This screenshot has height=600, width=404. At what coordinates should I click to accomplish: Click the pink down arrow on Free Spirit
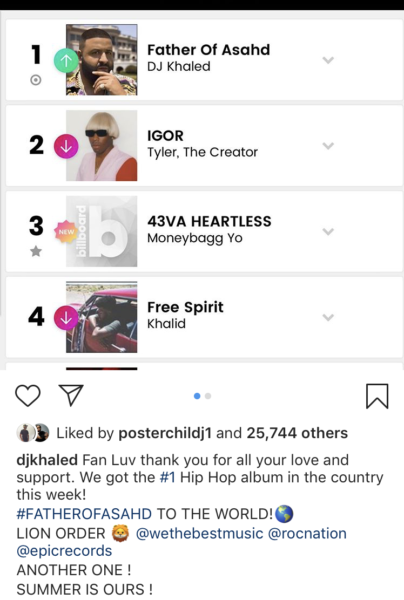[x=66, y=318]
